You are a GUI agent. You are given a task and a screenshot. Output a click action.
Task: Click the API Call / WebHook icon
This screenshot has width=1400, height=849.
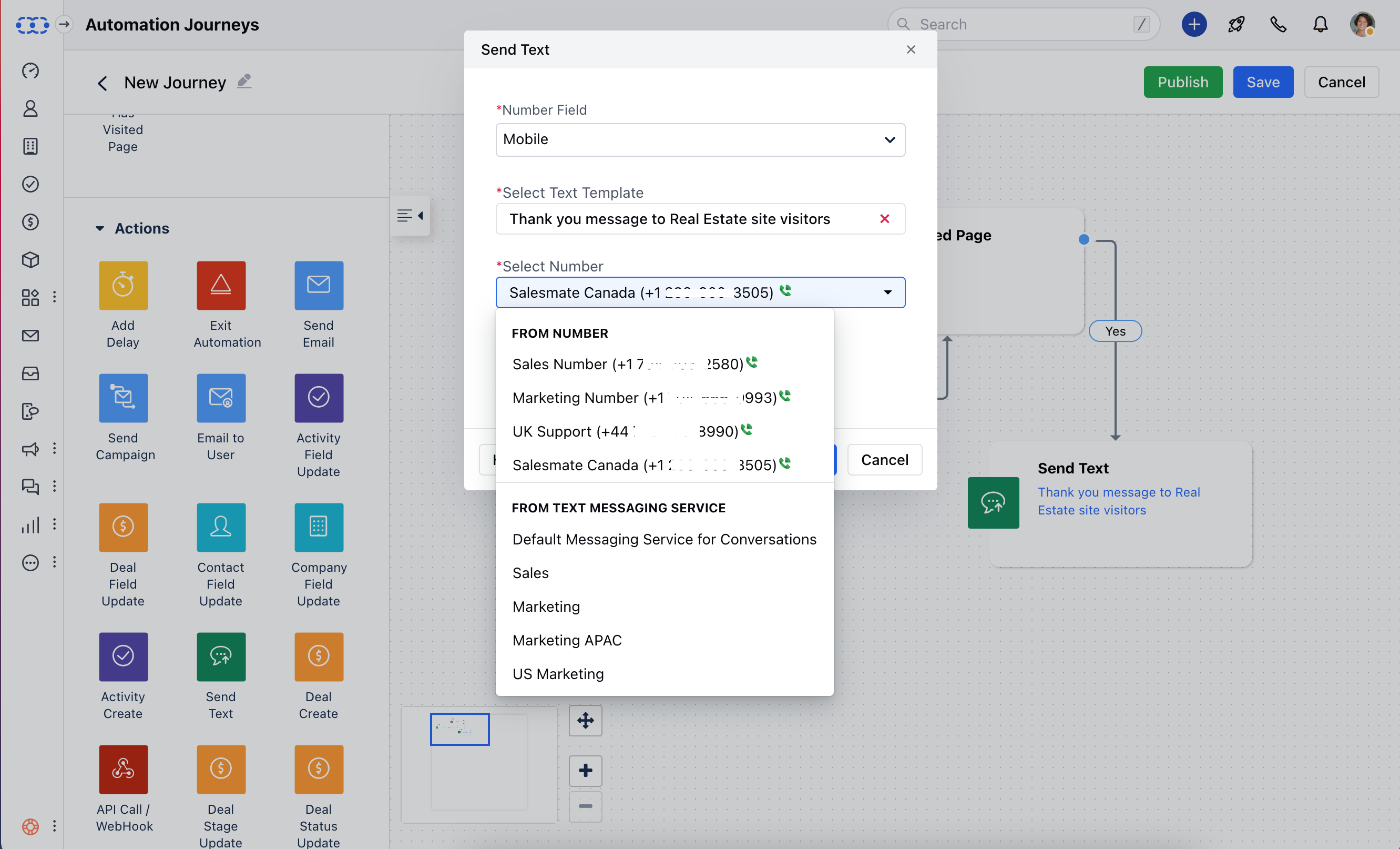(x=124, y=769)
